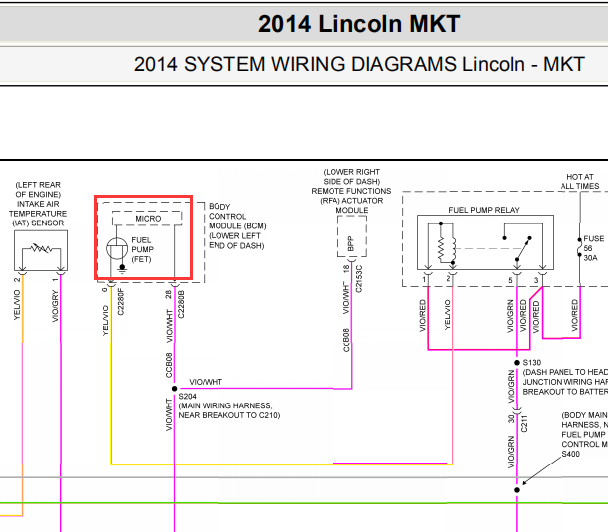The width and height of the screenshot is (608, 532).
Task: Select the YEL/VIO label under IAT pin 2
Action: click(x=17, y=305)
